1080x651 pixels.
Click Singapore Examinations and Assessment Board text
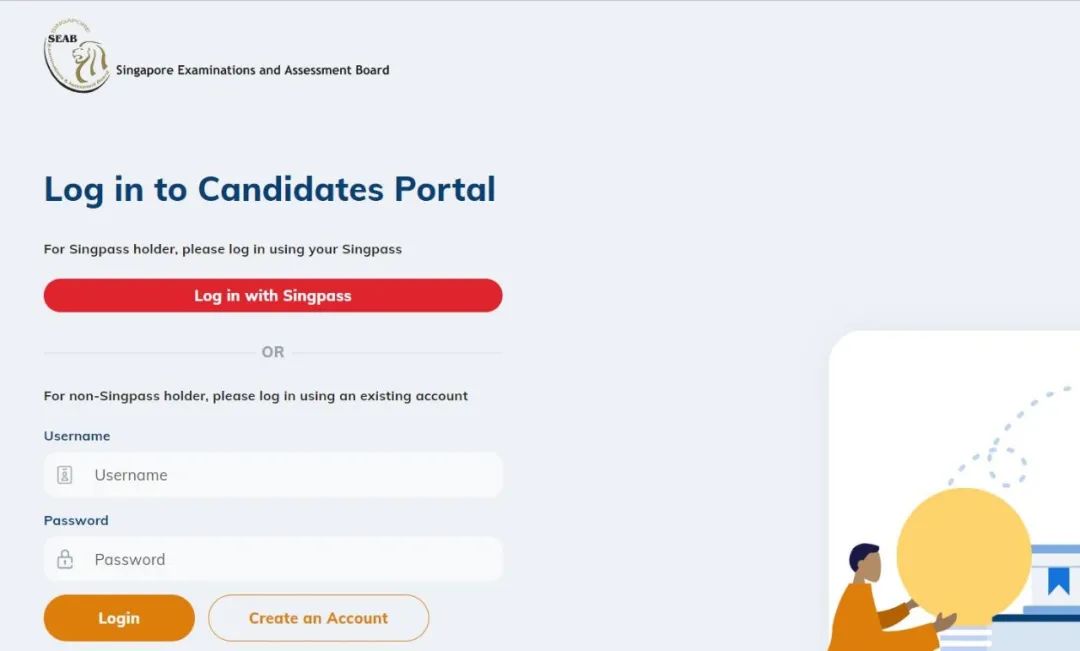pos(252,70)
